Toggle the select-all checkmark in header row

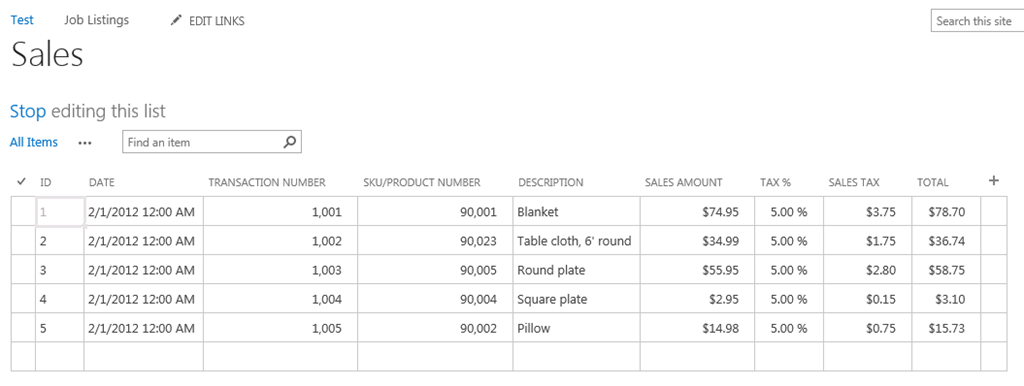22,182
